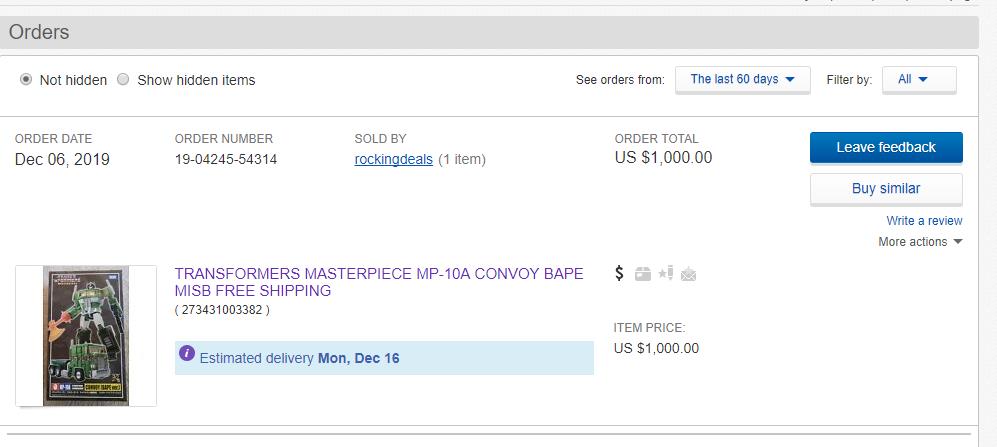Open the Filter by All dropdown
Viewport: 997px width, 447px height.
[918, 79]
